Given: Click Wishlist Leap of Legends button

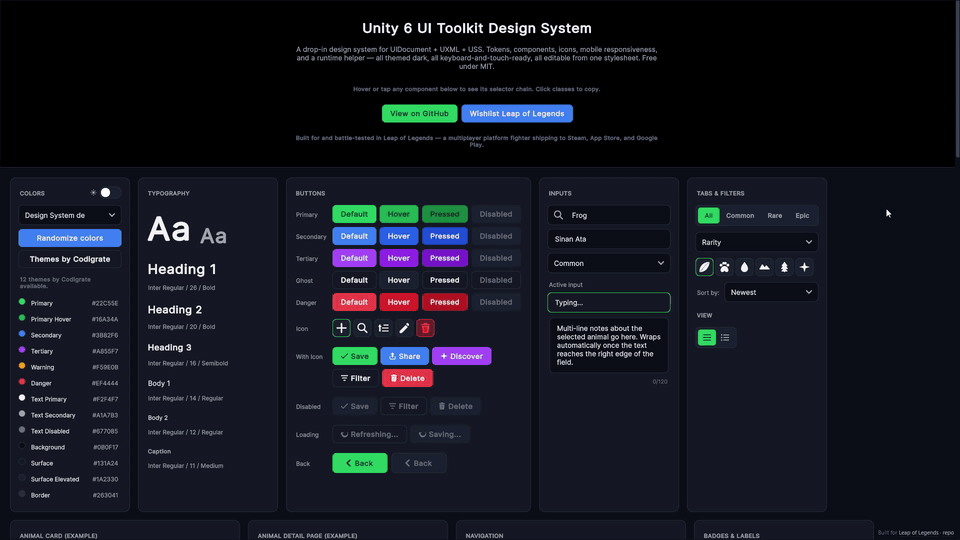Looking at the screenshot, I should point(517,113).
